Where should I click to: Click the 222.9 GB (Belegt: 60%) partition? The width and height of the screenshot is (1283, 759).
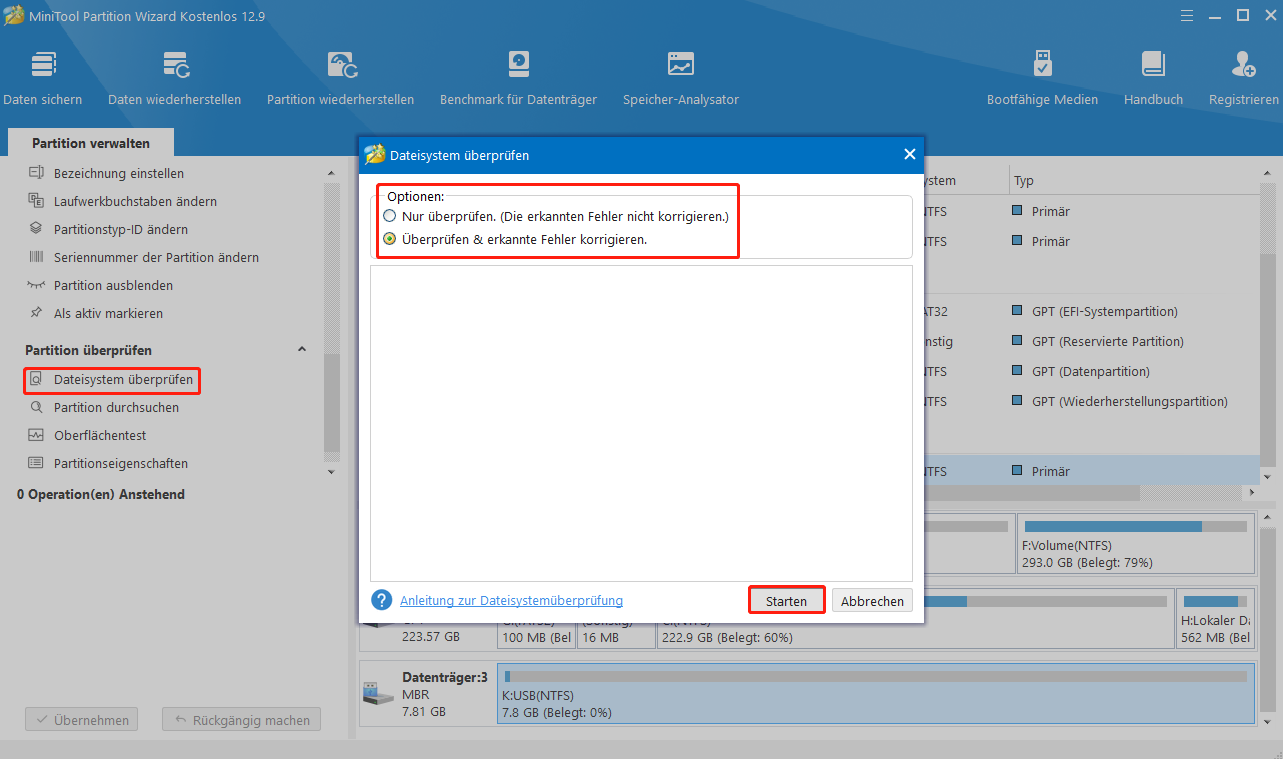[x=915, y=619]
